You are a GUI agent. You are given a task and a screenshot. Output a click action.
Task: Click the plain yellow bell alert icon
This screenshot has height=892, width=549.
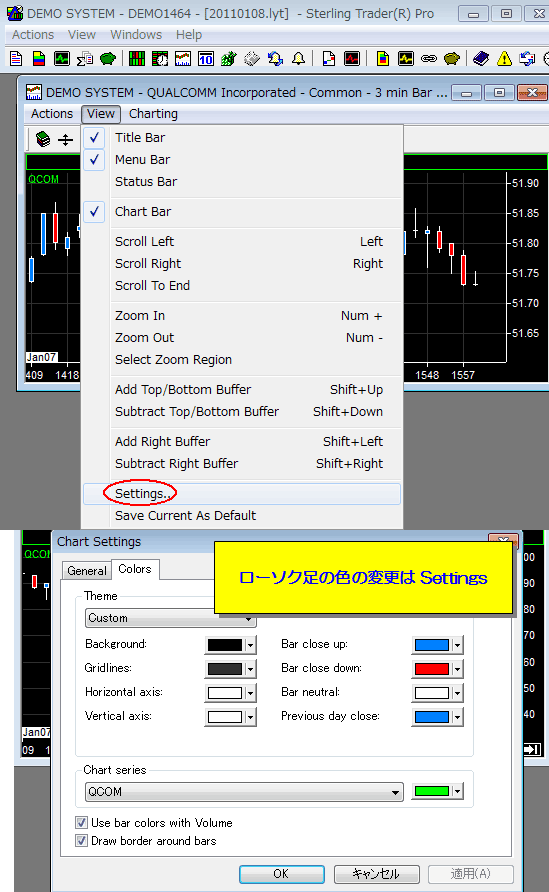coord(298,58)
